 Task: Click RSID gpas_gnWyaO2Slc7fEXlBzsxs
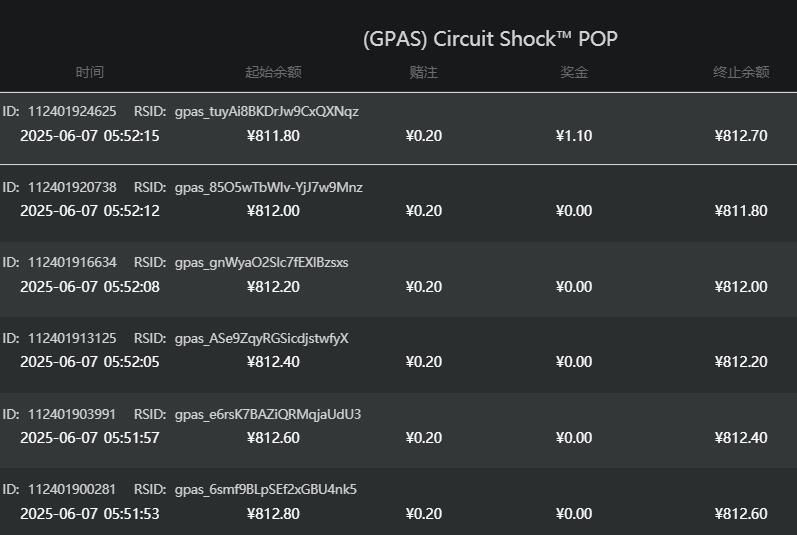(261, 263)
